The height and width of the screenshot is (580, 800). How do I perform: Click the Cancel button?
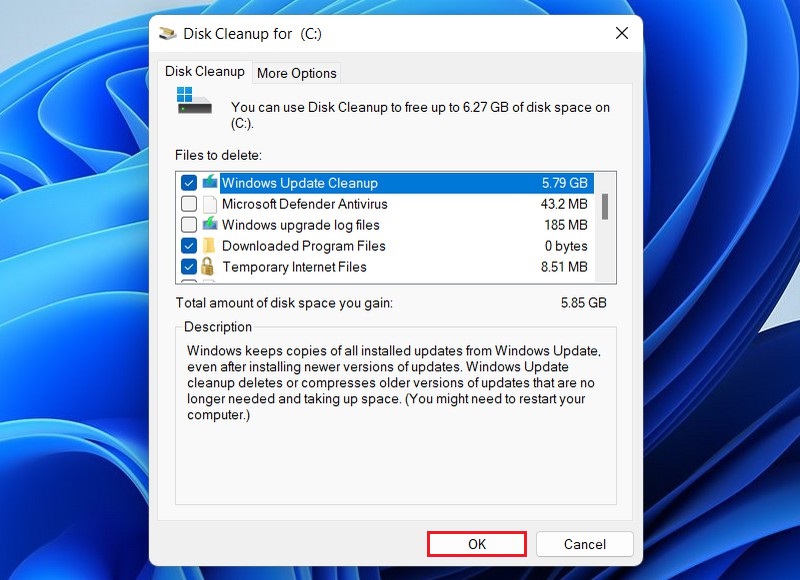coord(585,544)
